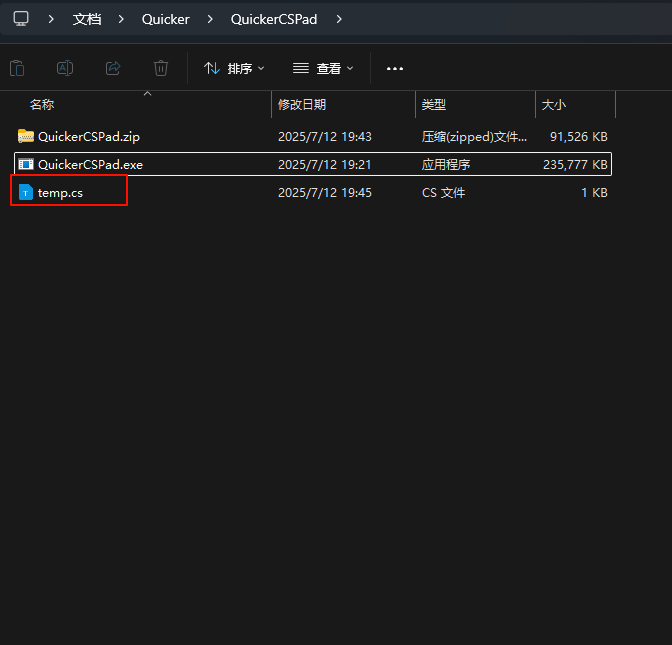
Task: Select the QuickerCSPad.exe file name
Action: click(x=90, y=164)
